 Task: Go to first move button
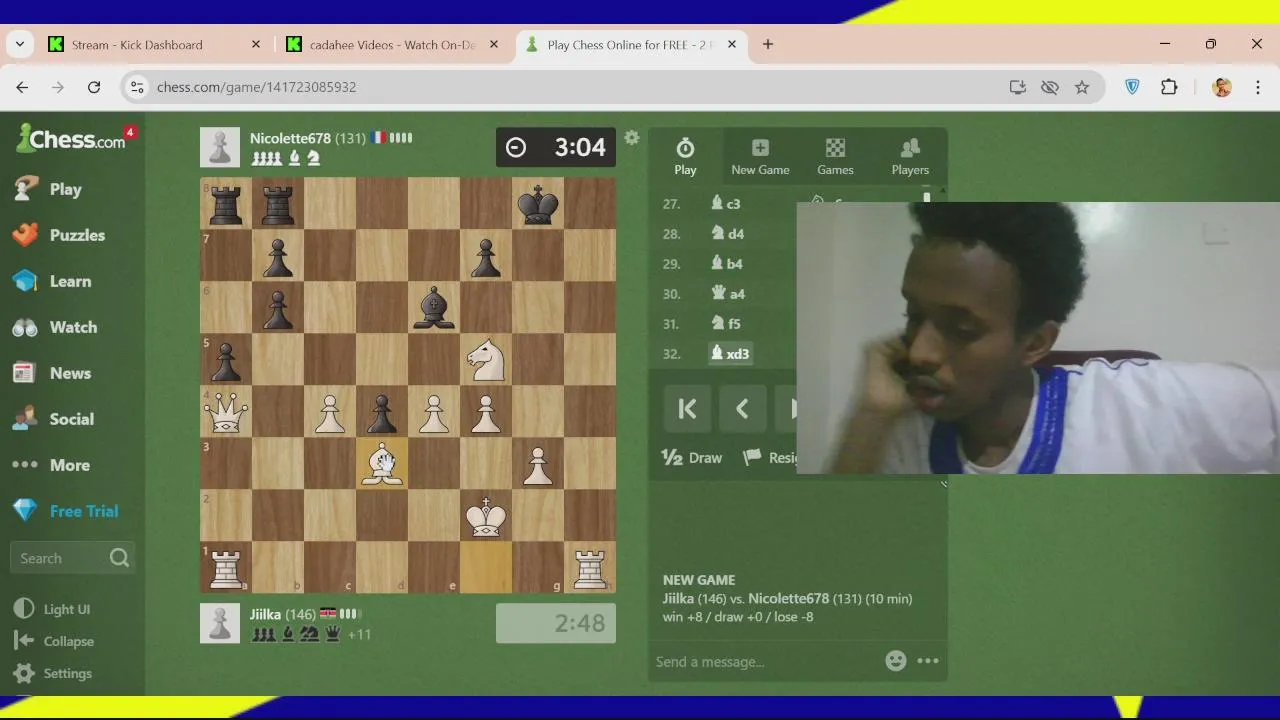click(687, 408)
